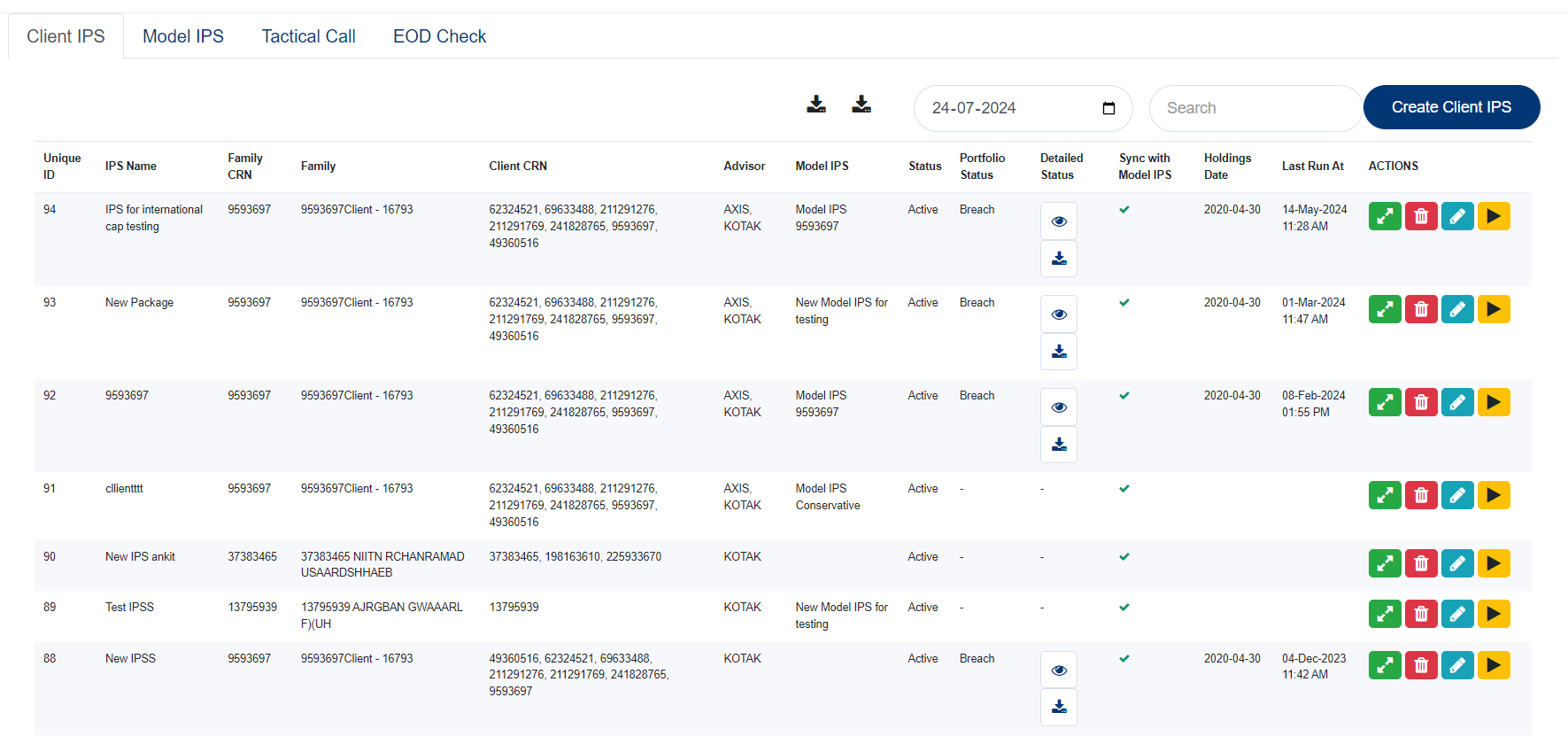Click '37383465 NIITN RCHANRAMAD' family cell
Image resolution: width=1568 pixels, height=744 pixels.
tap(382, 565)
